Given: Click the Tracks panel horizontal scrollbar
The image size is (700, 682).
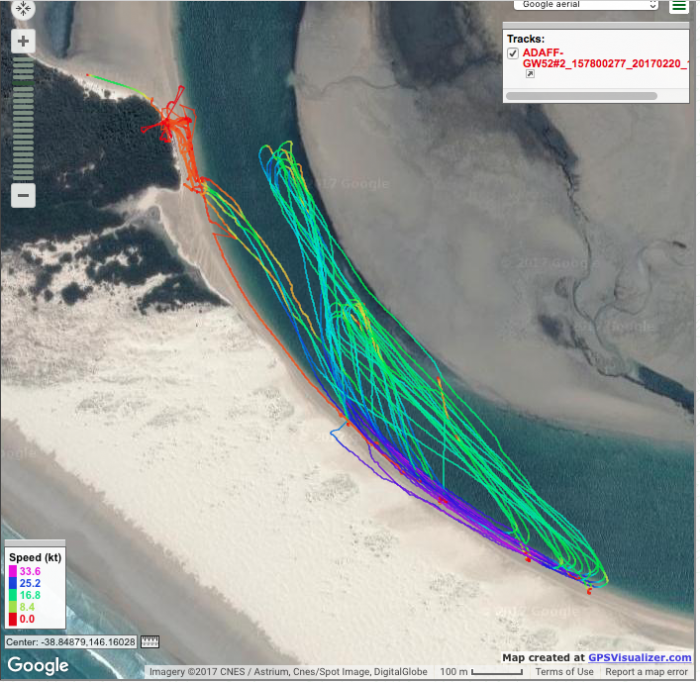Looking at the screenshot, I should (581, 96).
